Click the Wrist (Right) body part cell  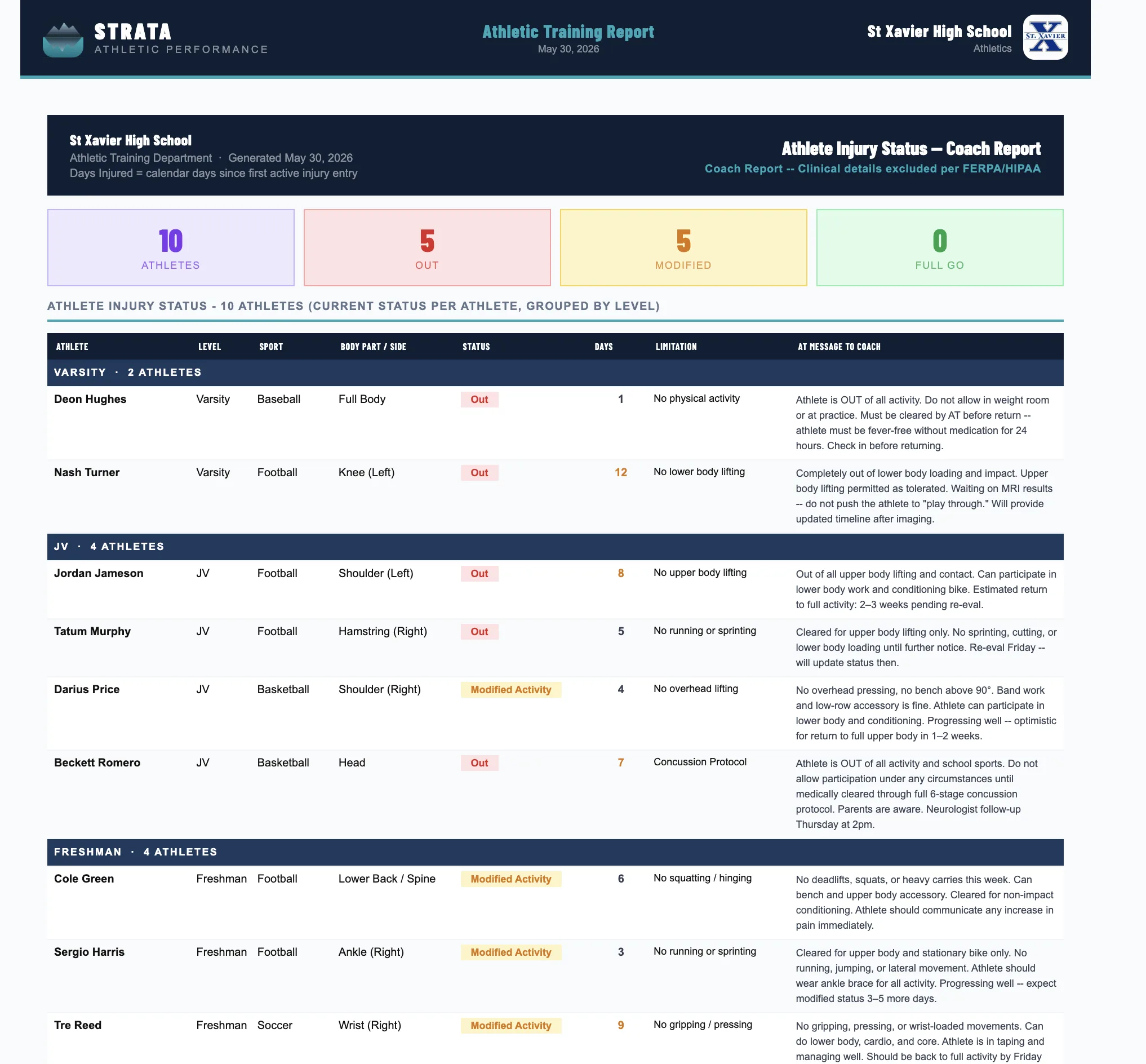point(370,1026)
